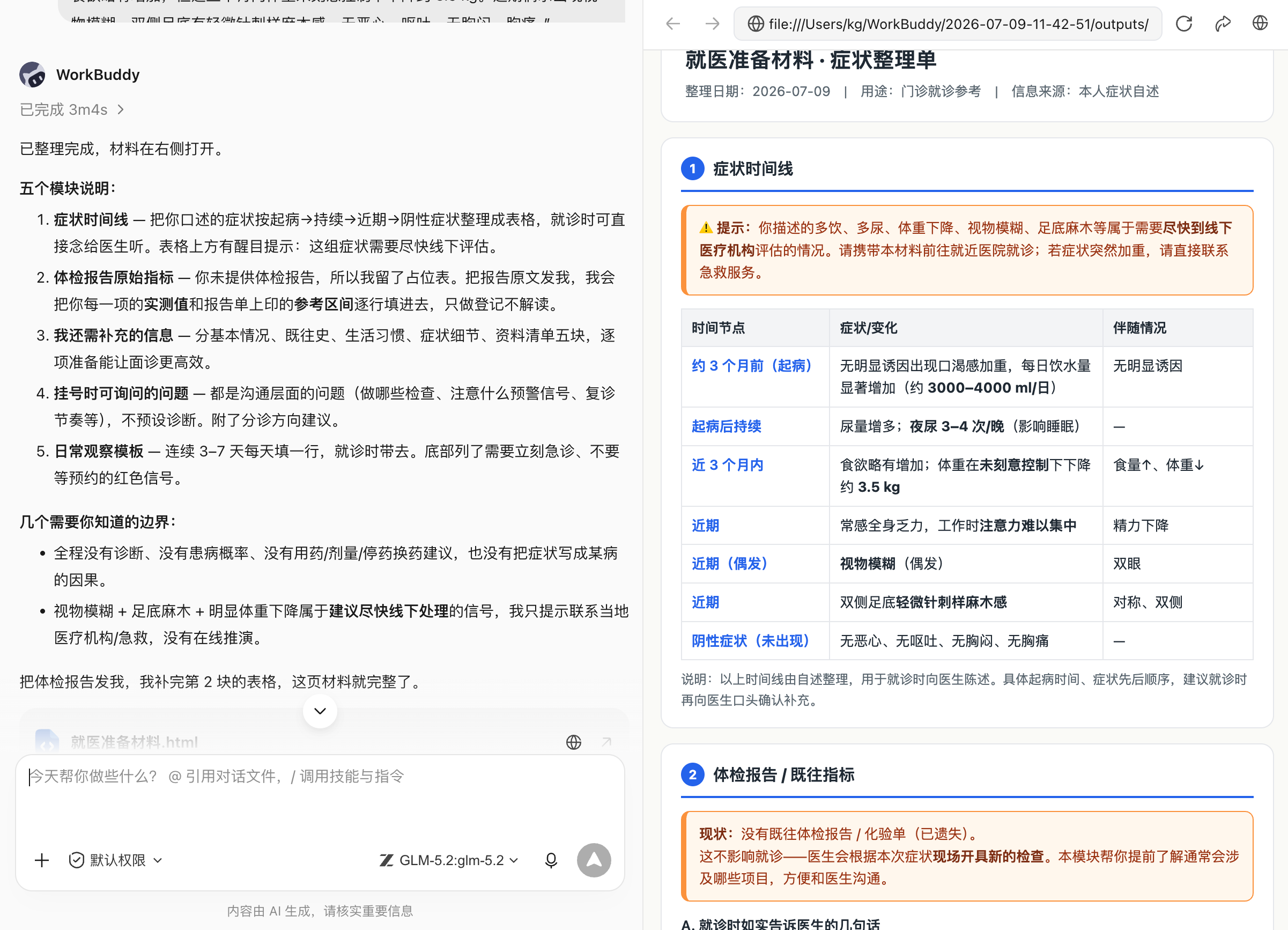
Task: Click the 五个模块说明 heading in chat
Action: pos(68,189)
